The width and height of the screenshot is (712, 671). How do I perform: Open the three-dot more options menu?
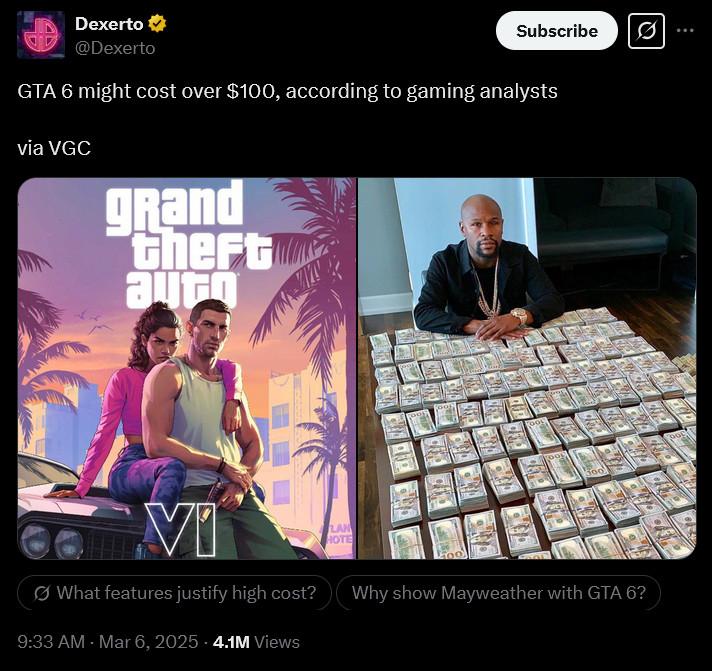pos(685,30)
